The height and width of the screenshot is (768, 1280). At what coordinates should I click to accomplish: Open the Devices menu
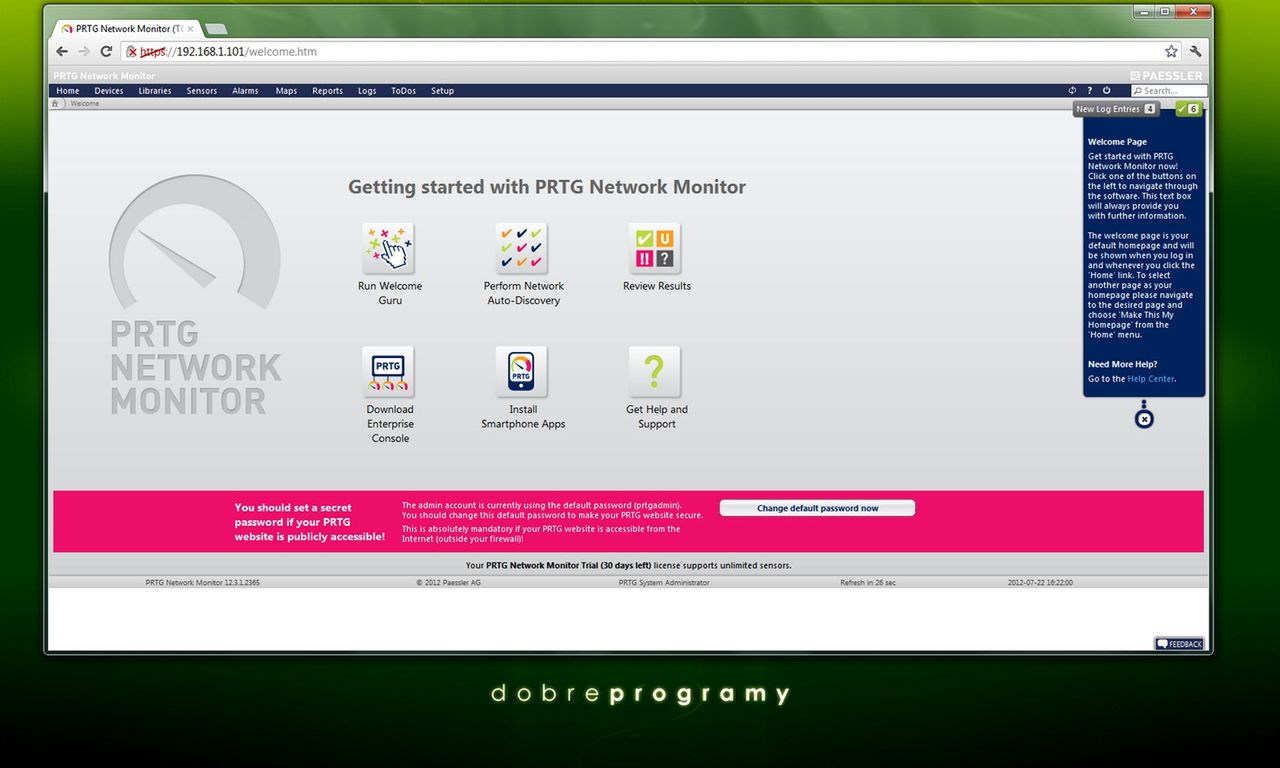[109, 91]
